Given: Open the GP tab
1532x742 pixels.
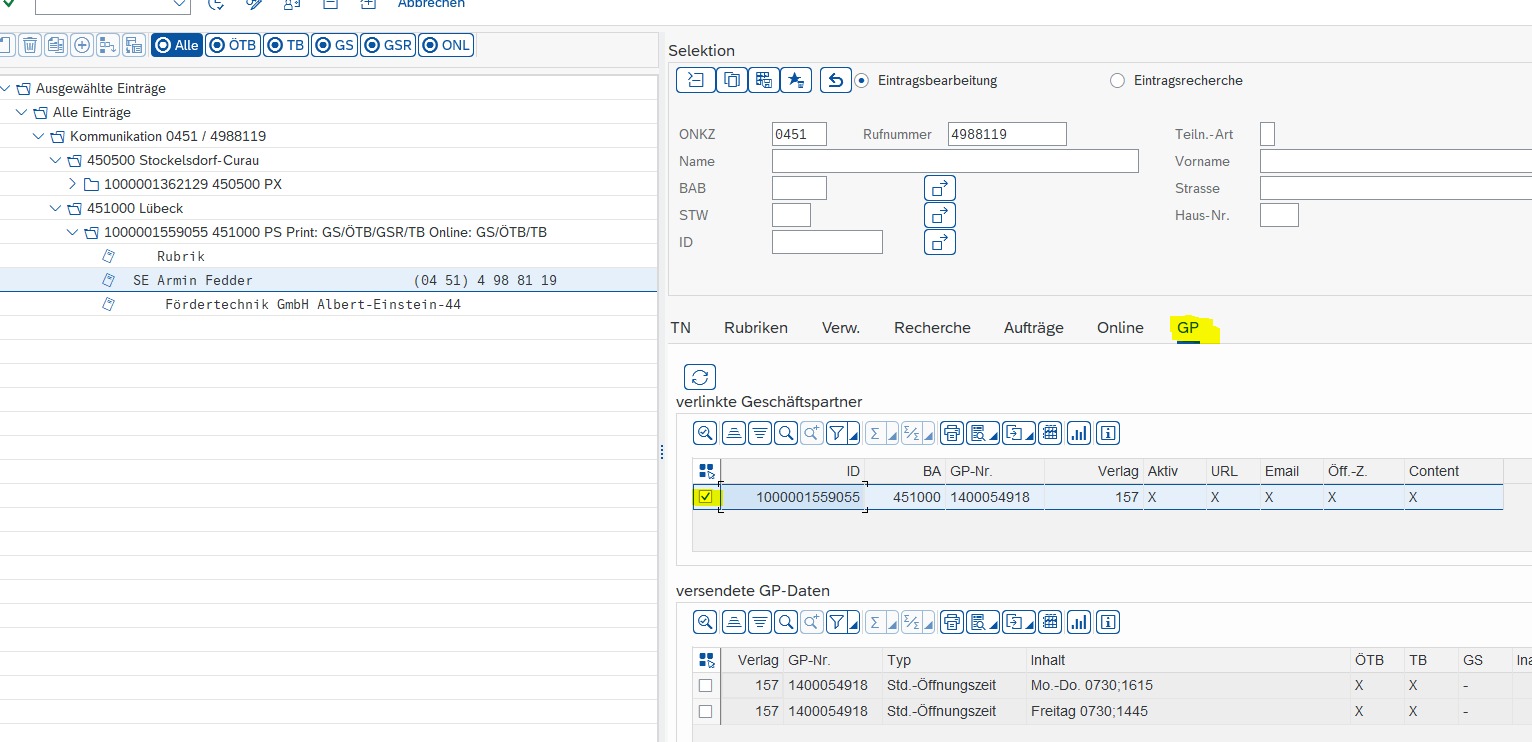Looking at the screenshot, I should tap(1188, 327).
